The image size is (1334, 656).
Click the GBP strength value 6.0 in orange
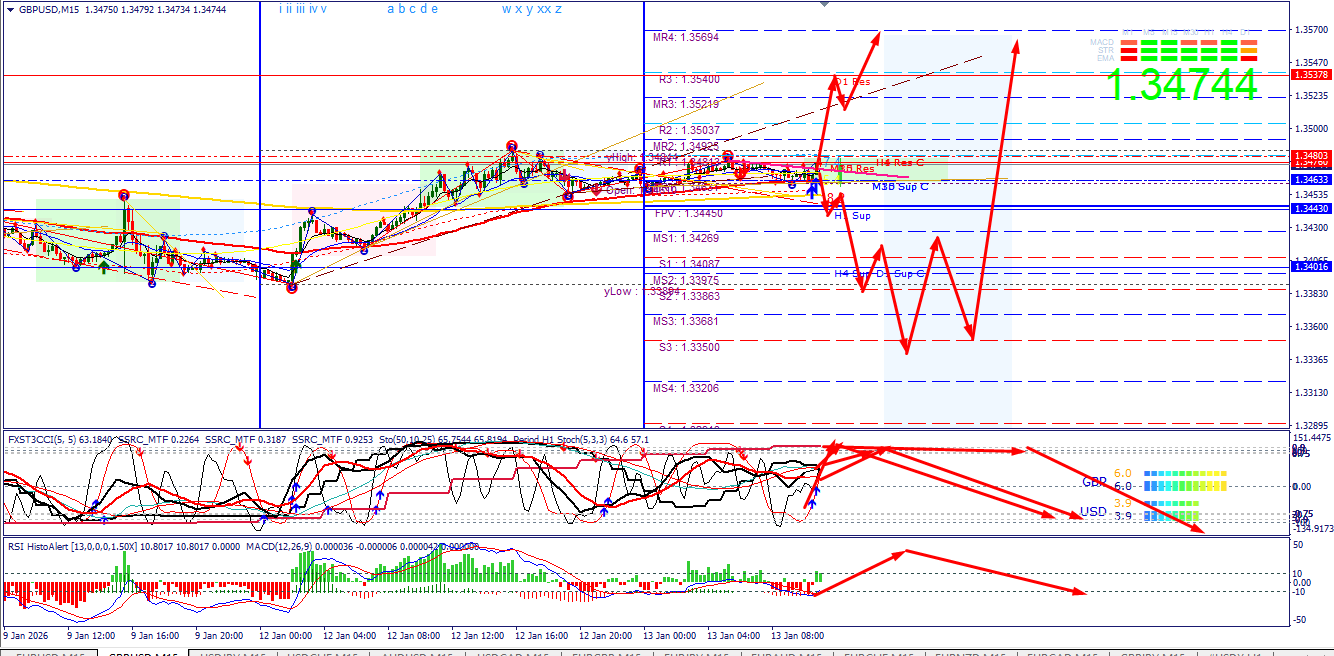1122,473
